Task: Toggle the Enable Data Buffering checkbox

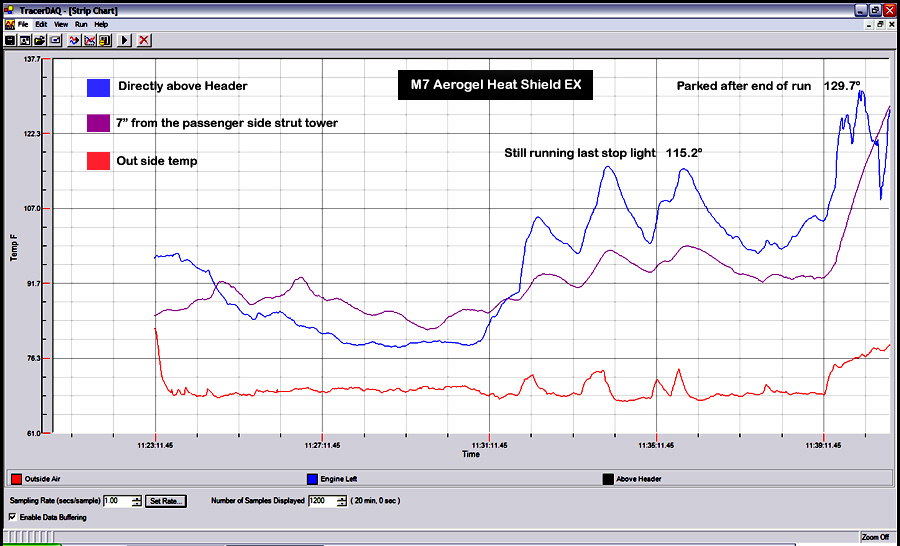Action: pyautogui.click(x=12, y=517)
